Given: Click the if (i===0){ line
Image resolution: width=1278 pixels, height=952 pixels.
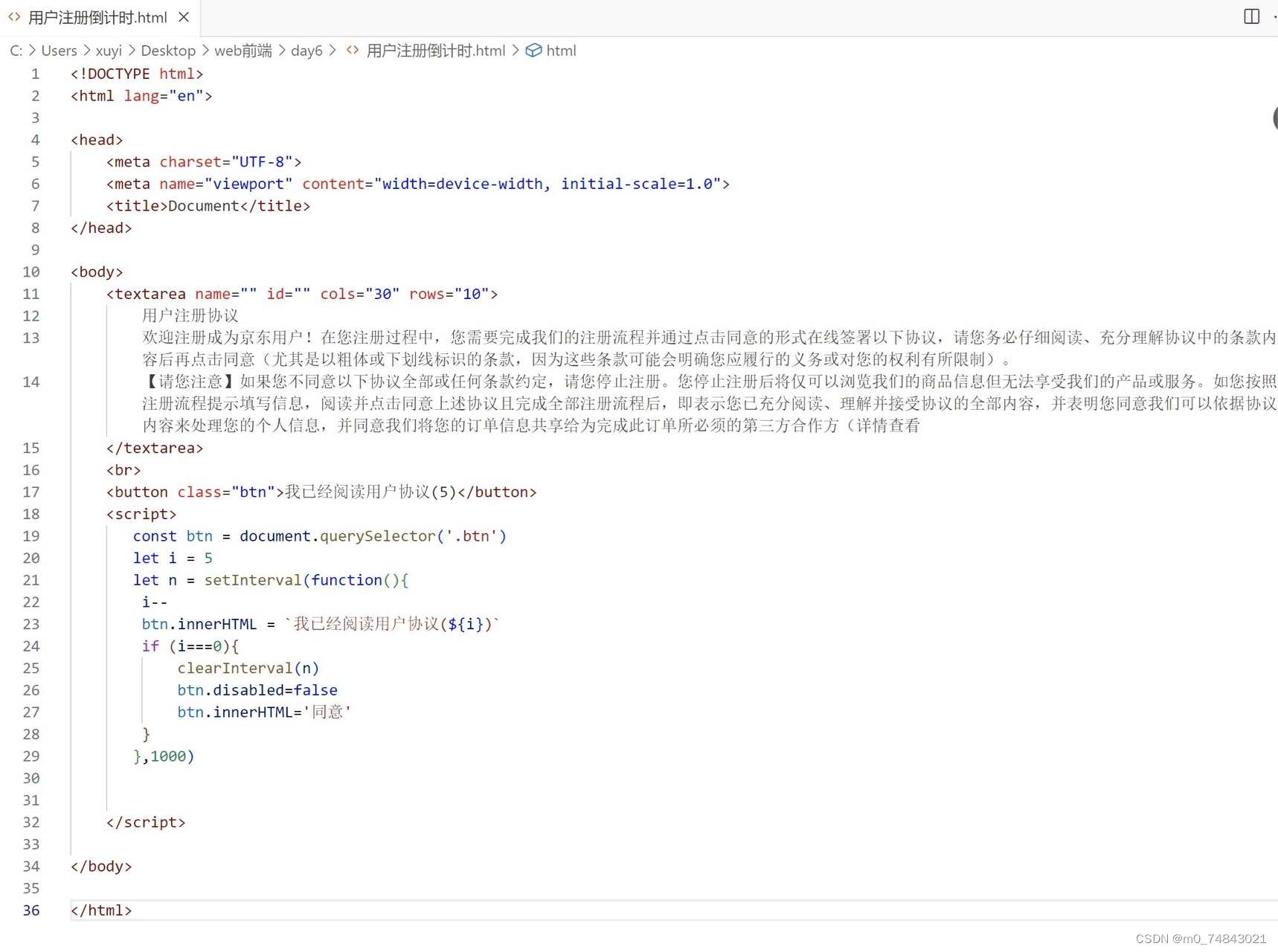Looking at the screenshot, I should tap(190, 646).
